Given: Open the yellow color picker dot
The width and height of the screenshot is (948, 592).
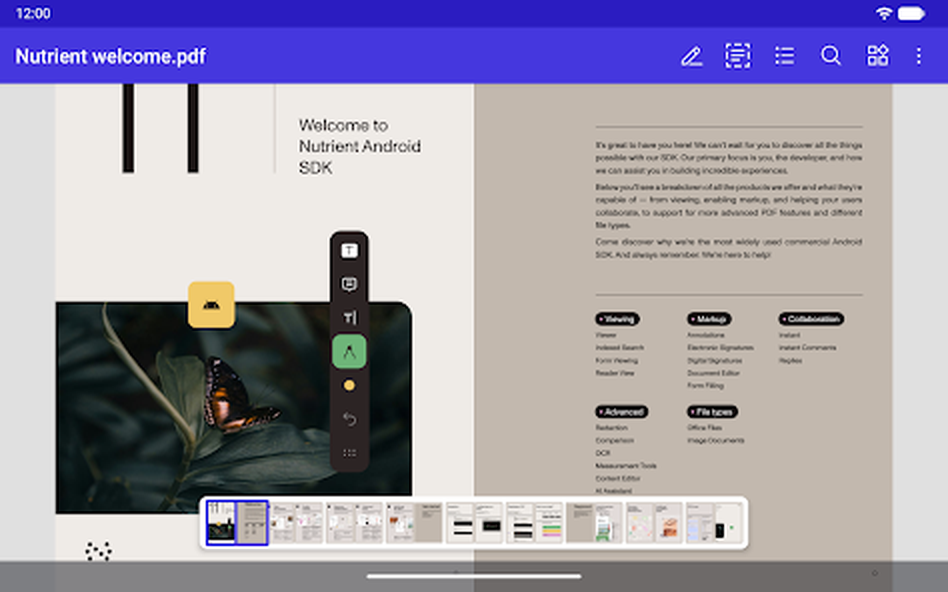Looking at the screenshot, I should (x=349, y=385).
